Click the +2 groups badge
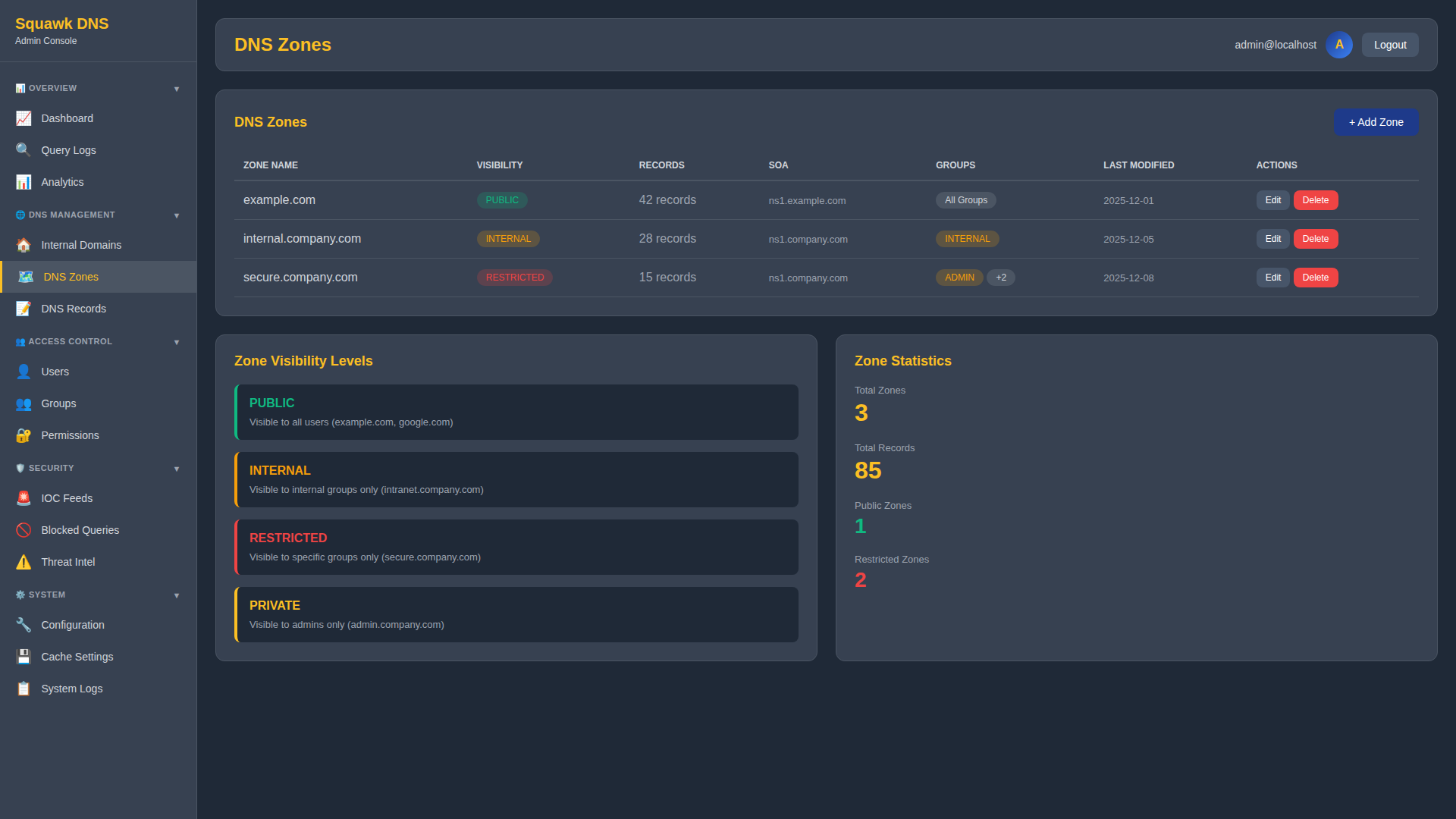 [x=1001, y=278]
